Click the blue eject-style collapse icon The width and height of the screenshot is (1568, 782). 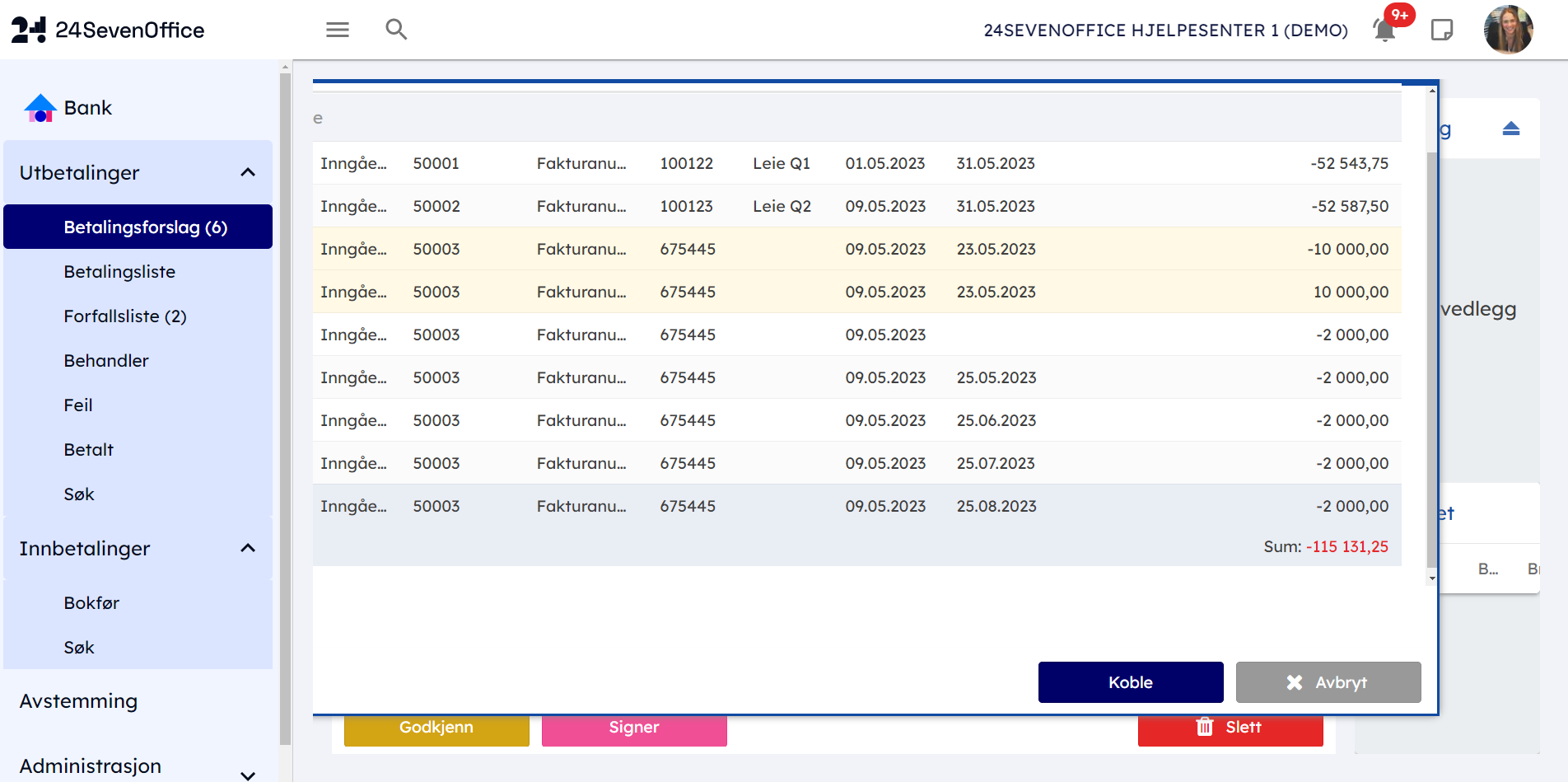click(1510, 129)
